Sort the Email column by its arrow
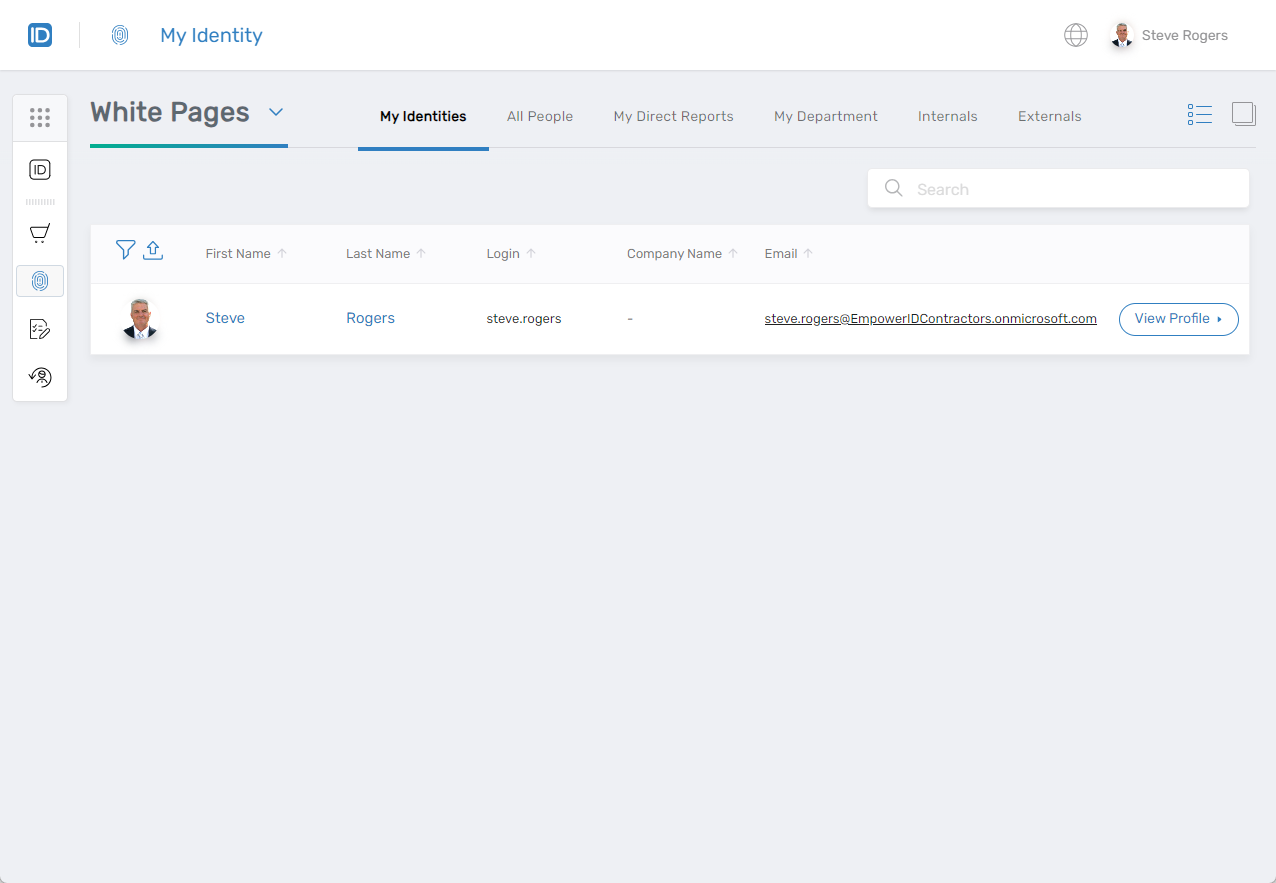 pyautogui.click(x=809, y=253)
